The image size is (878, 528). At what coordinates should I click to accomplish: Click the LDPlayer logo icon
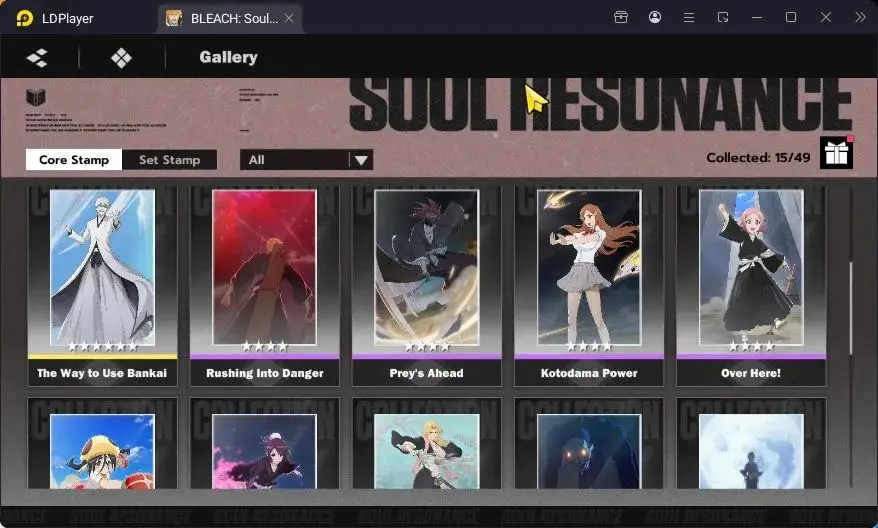(24, 18)
